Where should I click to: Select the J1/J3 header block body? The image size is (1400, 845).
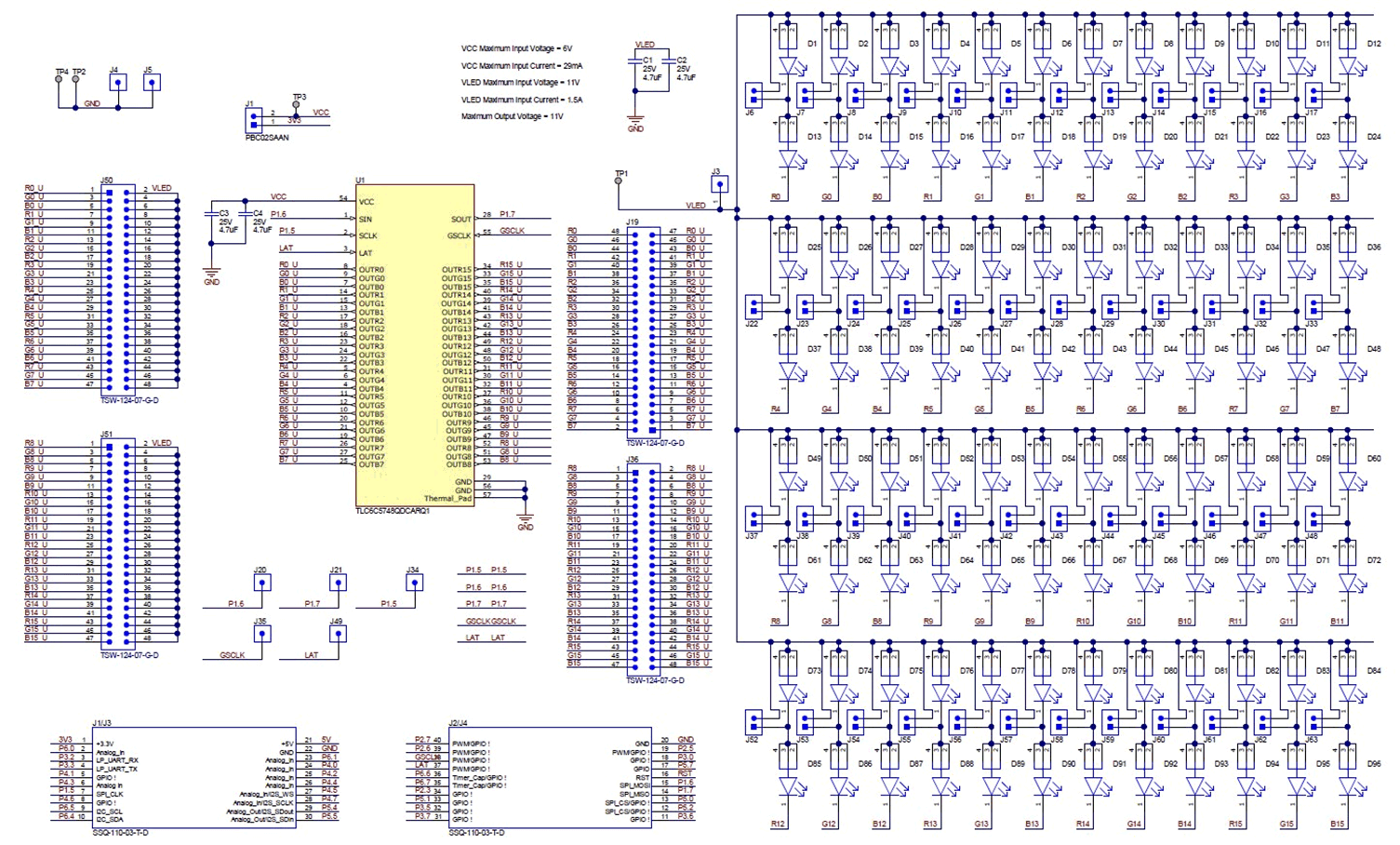(x=194, y=778)
